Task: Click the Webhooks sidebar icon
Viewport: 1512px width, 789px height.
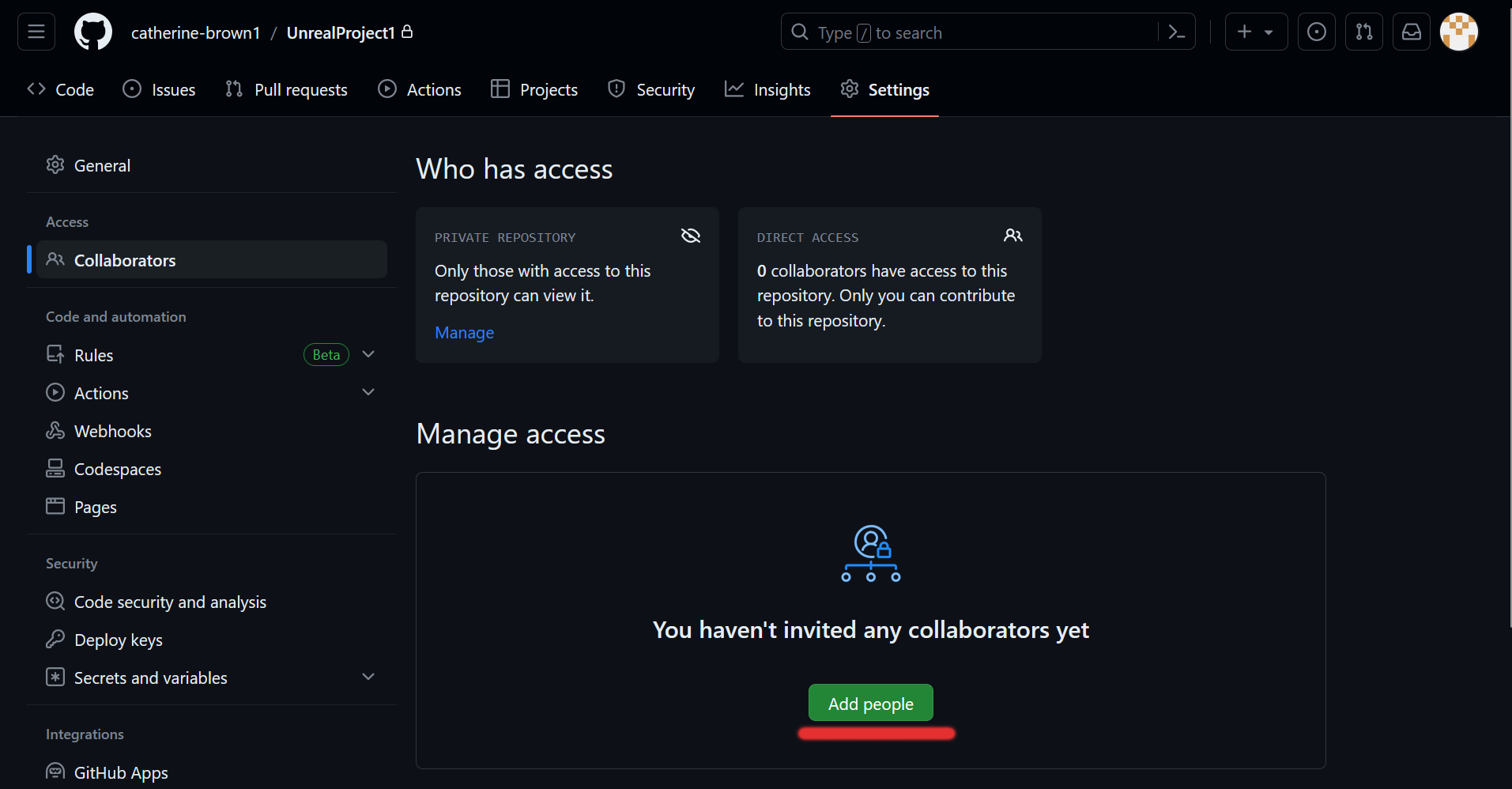Action: [55, 430]
